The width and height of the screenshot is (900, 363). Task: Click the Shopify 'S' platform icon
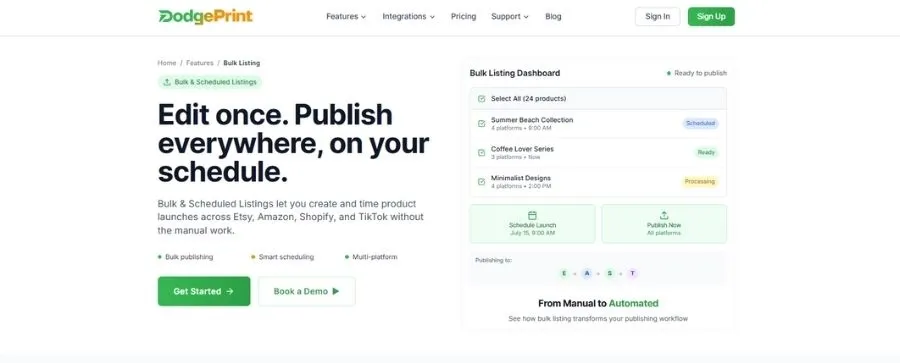610,273
